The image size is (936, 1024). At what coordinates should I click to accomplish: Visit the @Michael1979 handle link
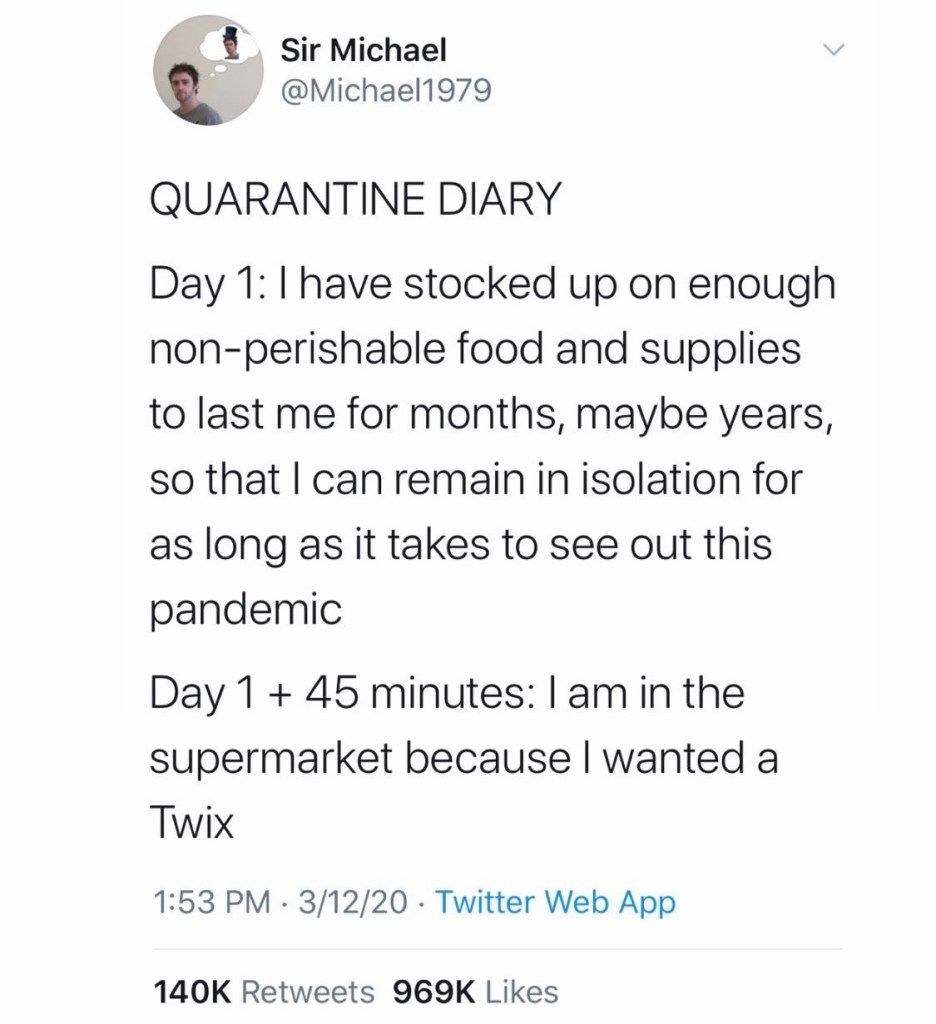click(x=384, y=93)
